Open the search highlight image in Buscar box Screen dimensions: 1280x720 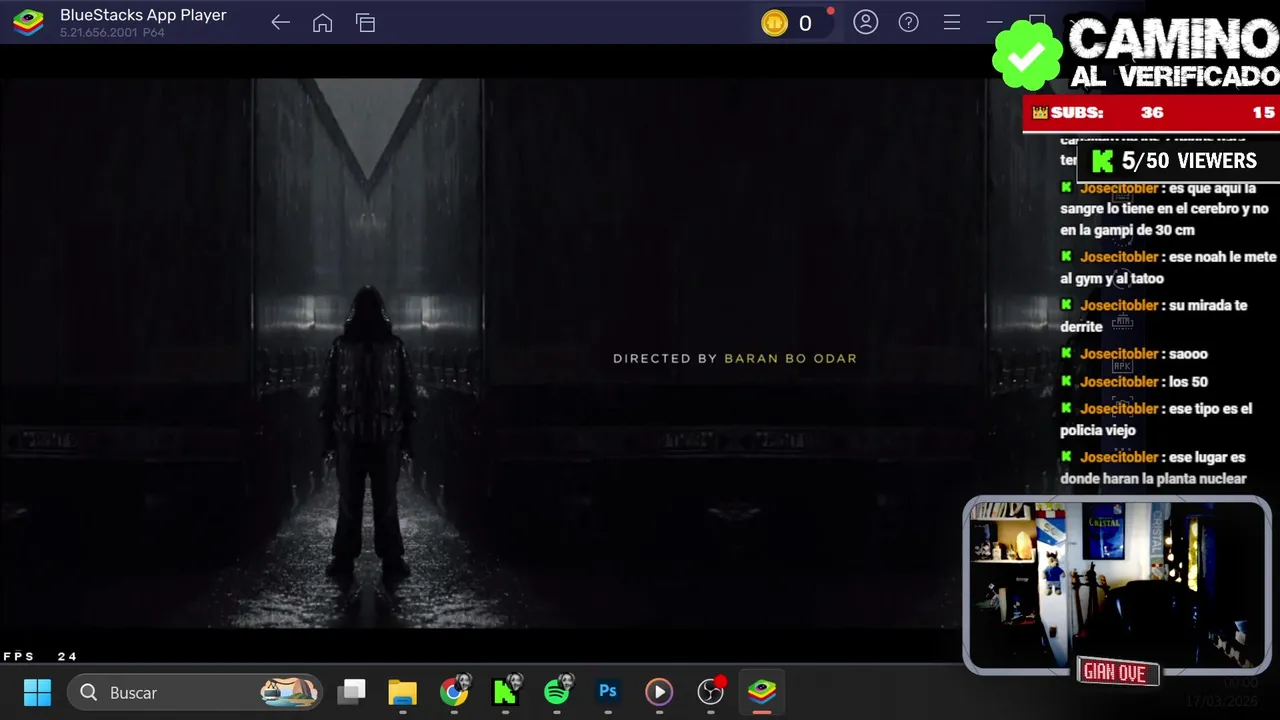pos(289,691)
